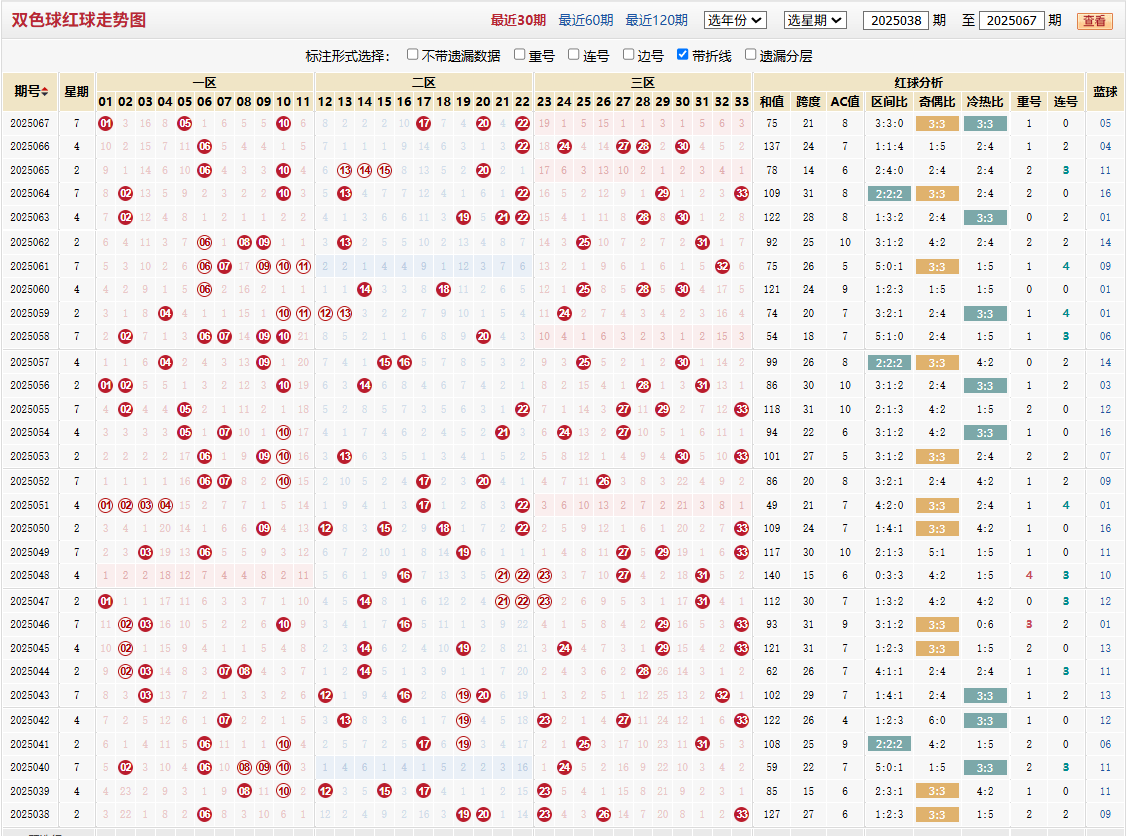The image size is (1126, 836).
Task: Click red ball 24 in row 2025040
Action: [x=564, y=767]
